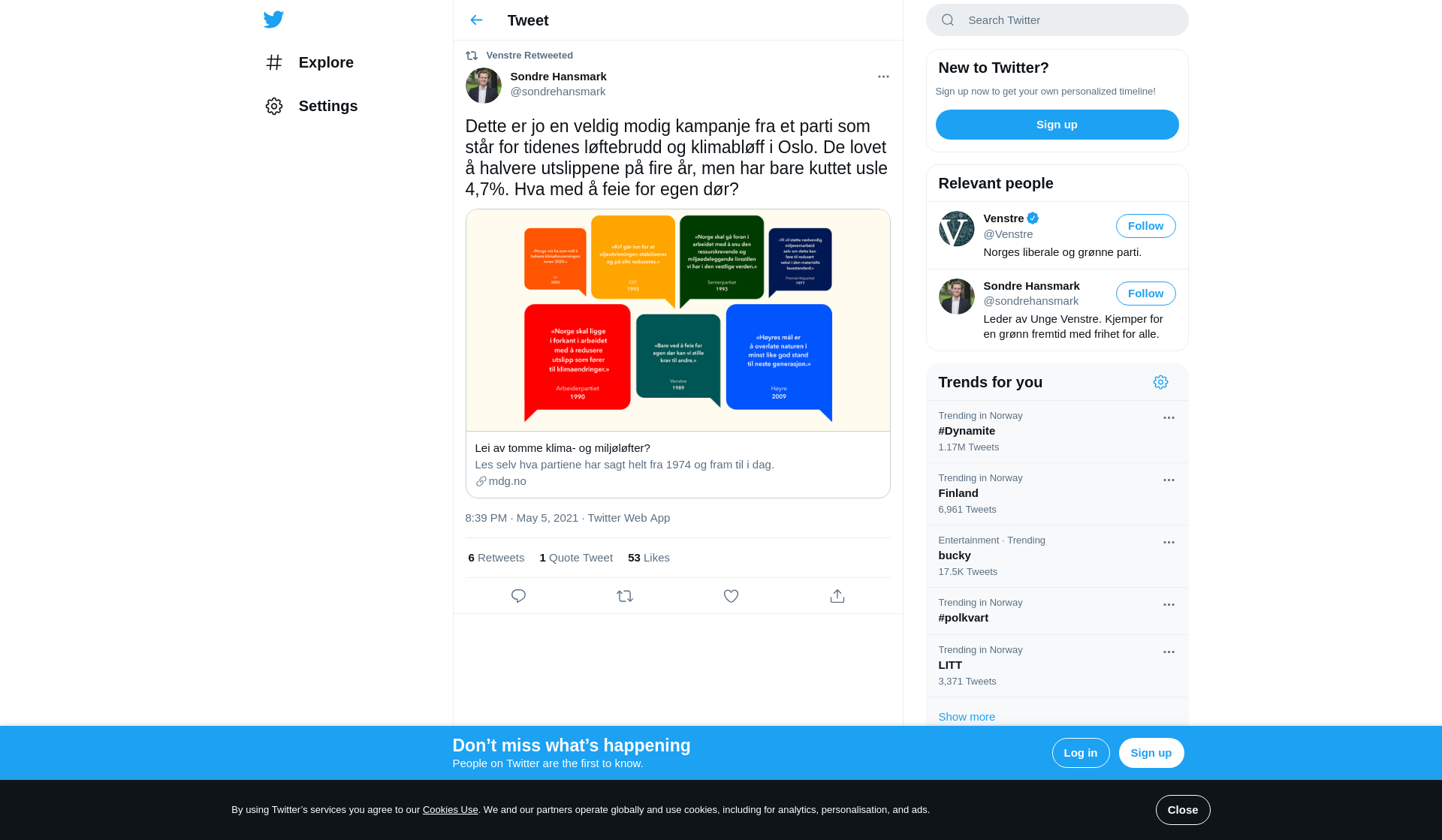Click the mdg.no link icon
This screenshot has height=840, width=1442.
481,481
